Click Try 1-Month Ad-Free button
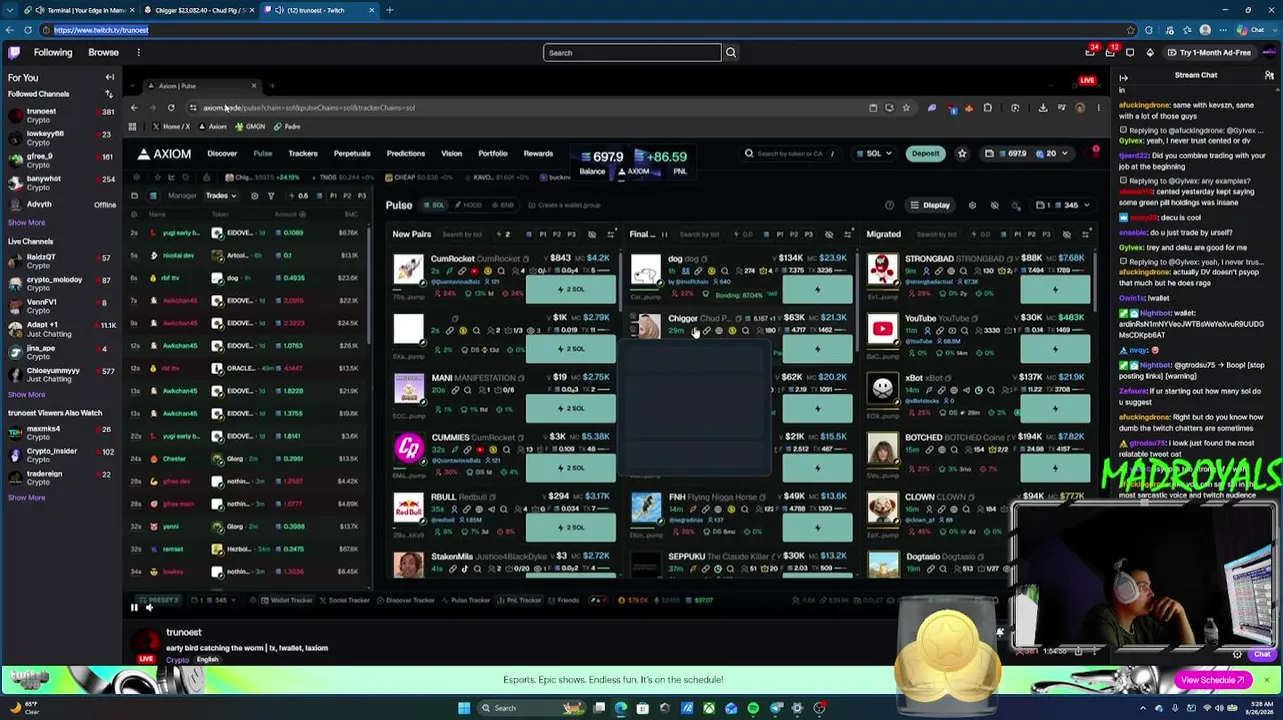Screen dimensions: 1283x720 1208,52
